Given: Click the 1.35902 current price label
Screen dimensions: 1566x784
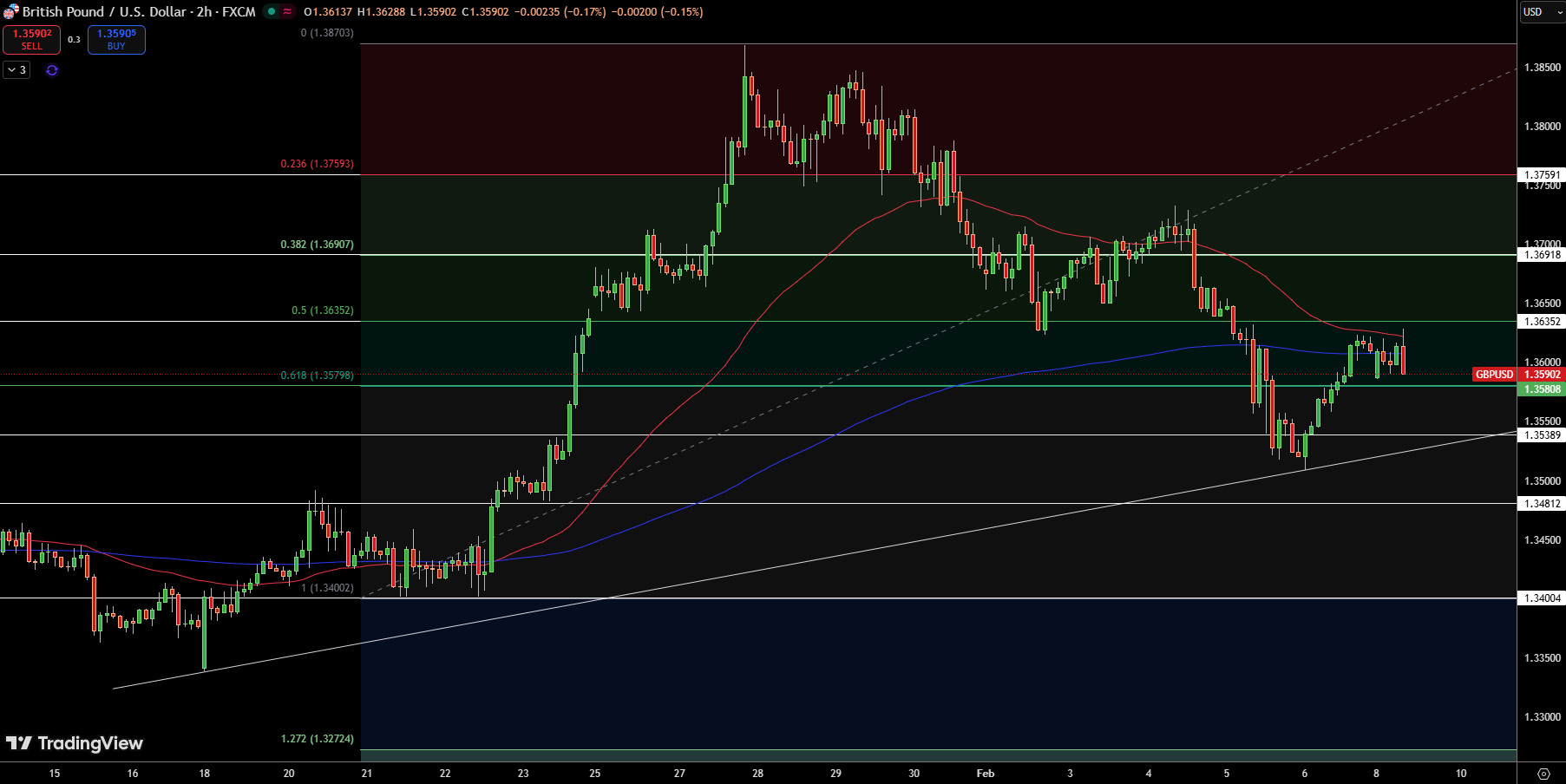Looking at the screenshot, I should pyautogui.click(x=1542, y=375).
